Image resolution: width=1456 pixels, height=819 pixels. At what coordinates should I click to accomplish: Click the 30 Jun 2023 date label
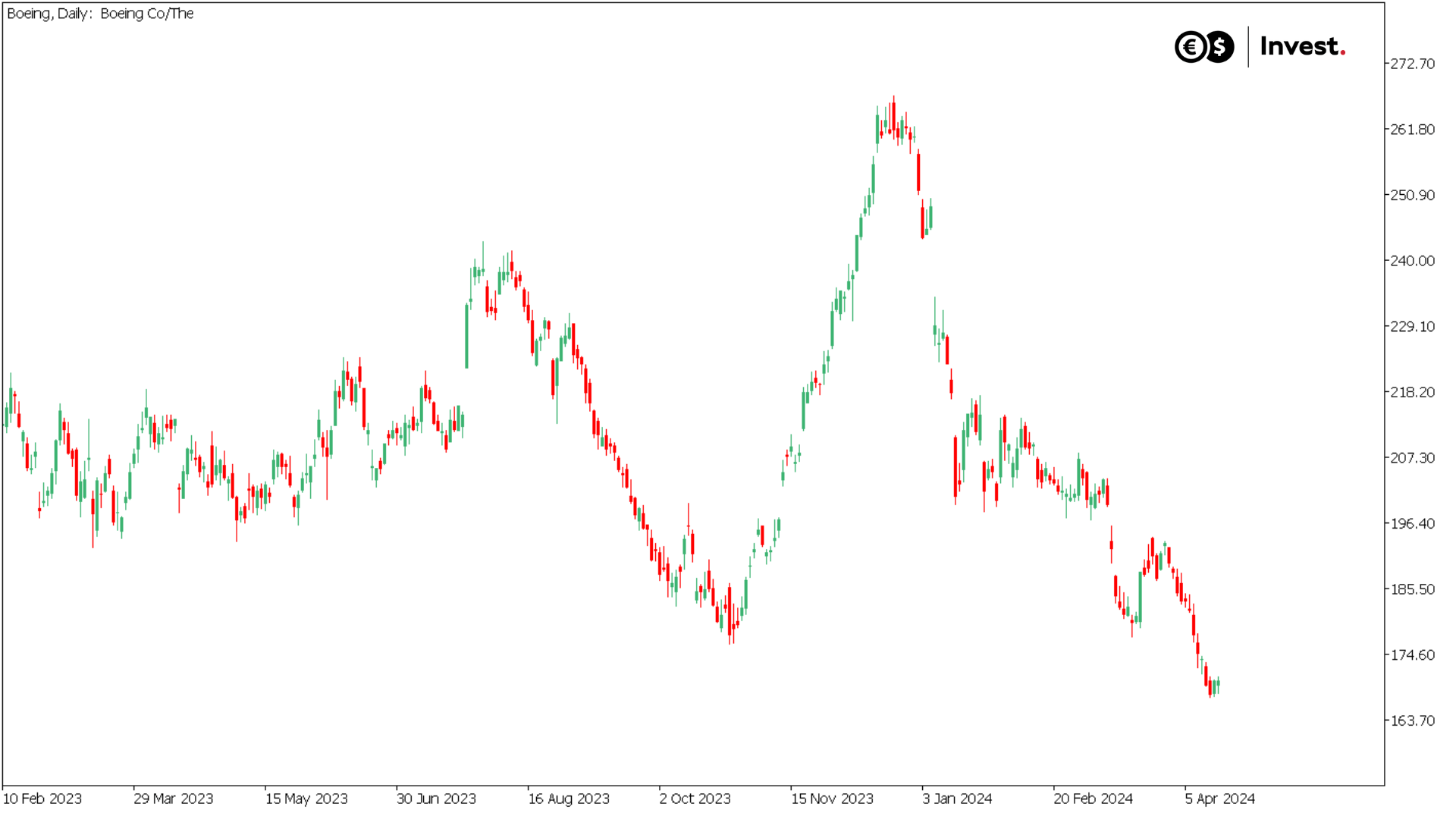[x=436, y=799]
